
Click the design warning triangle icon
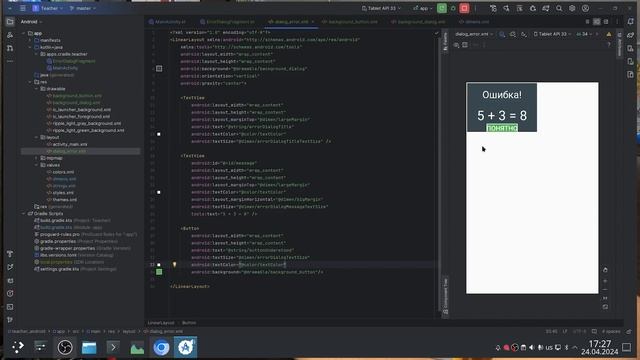[x=609, y=34]
